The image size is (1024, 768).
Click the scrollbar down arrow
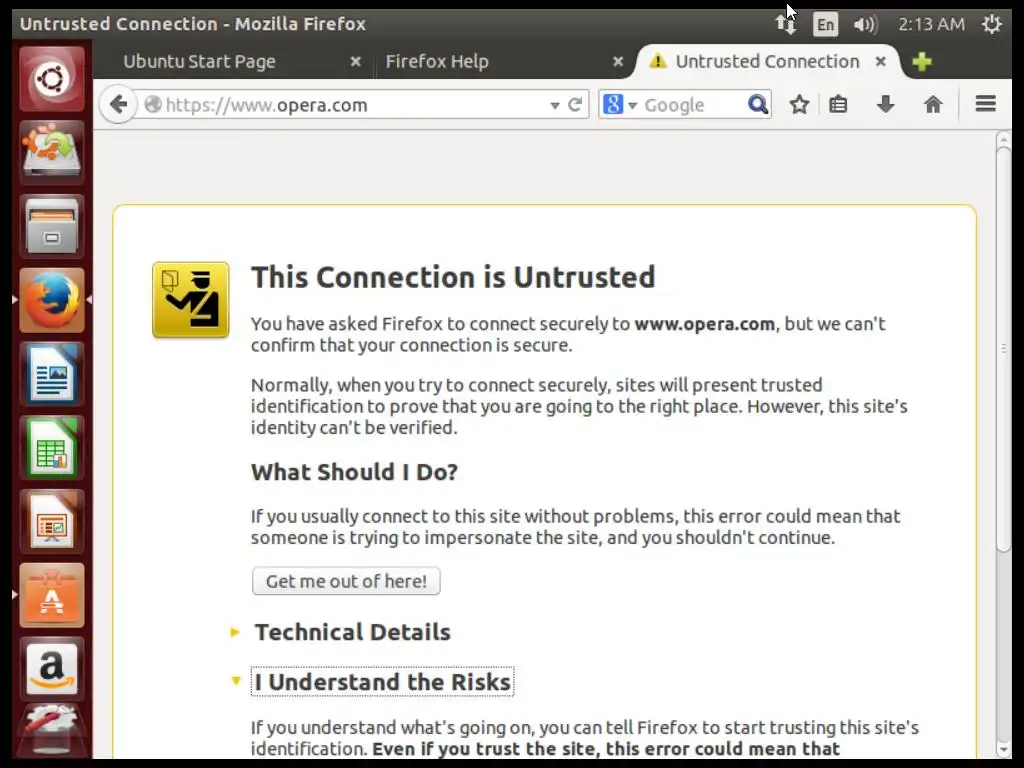pyautogui.click(x=1004, y=750)
